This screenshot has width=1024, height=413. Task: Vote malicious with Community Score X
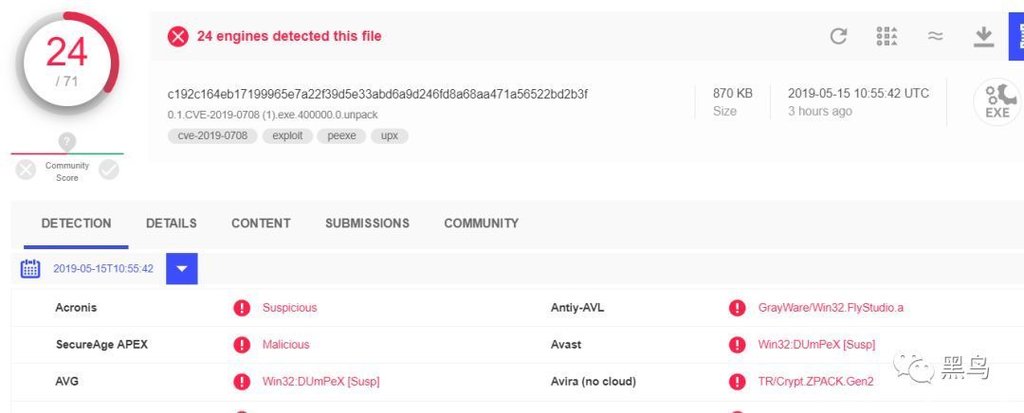(26, 170)
